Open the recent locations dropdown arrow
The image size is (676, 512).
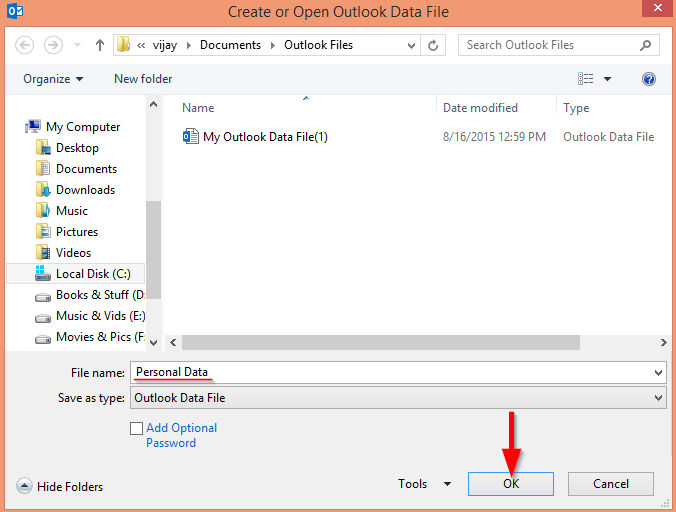click(x=78, y=45)
